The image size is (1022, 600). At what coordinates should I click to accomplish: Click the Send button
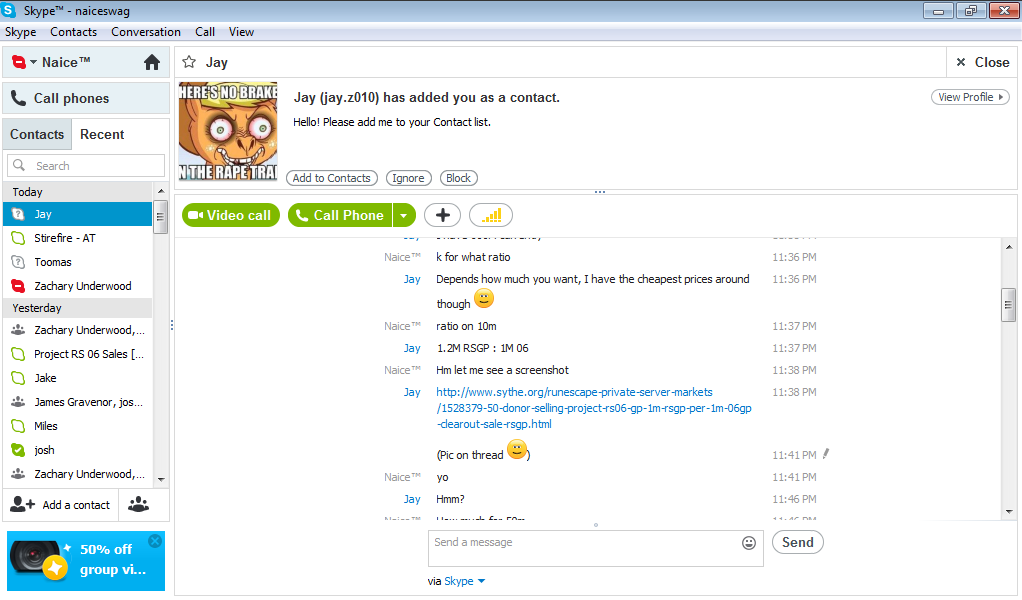(798, 542)
